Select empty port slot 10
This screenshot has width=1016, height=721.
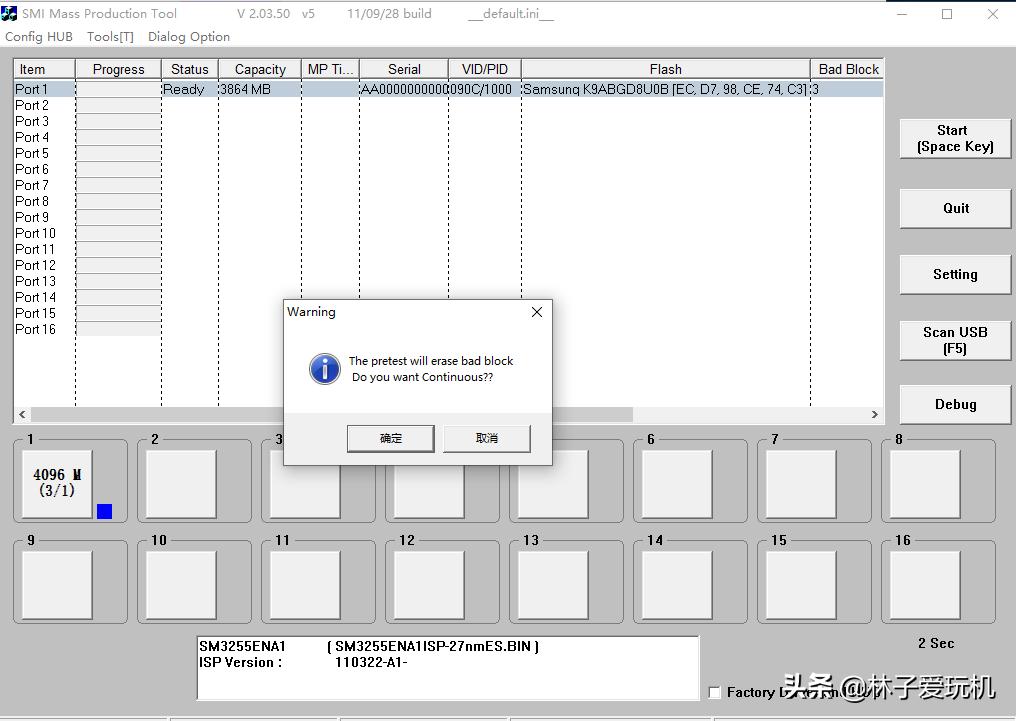[181, 585]
